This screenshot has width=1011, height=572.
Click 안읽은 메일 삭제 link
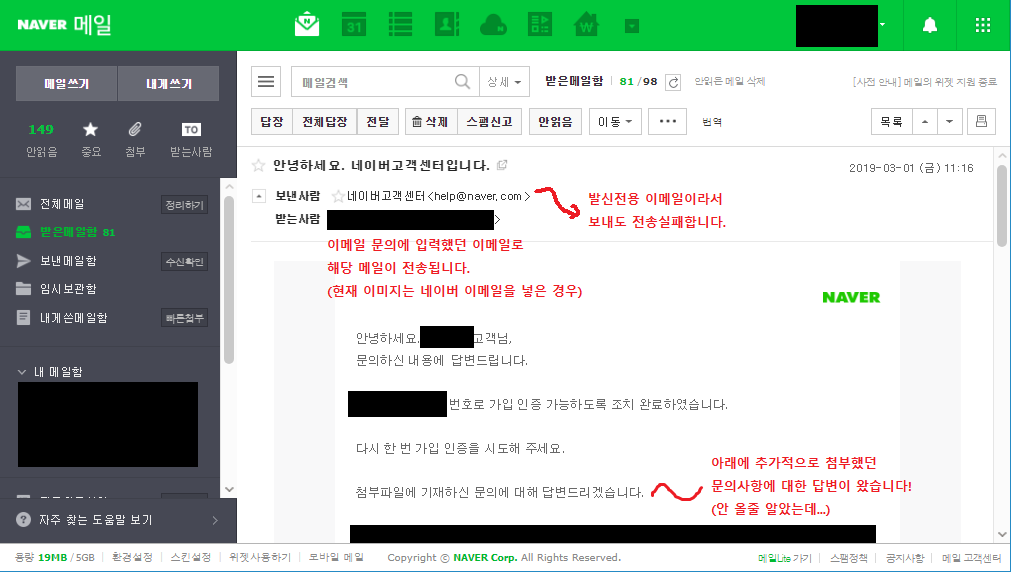(x=729, y=81)
